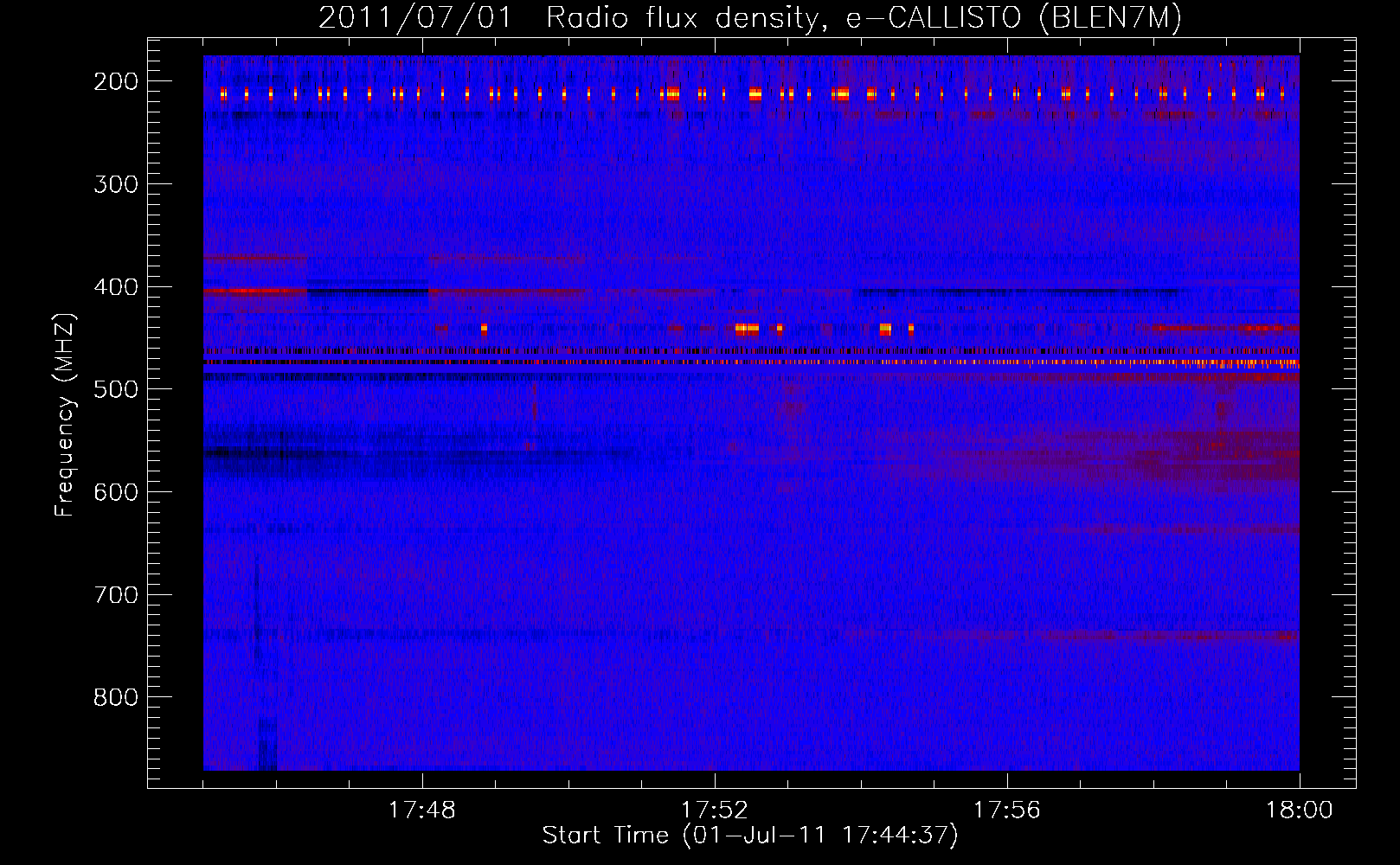
Task: Click the 17:48 time tick label
Action: [x=422, y=811]
